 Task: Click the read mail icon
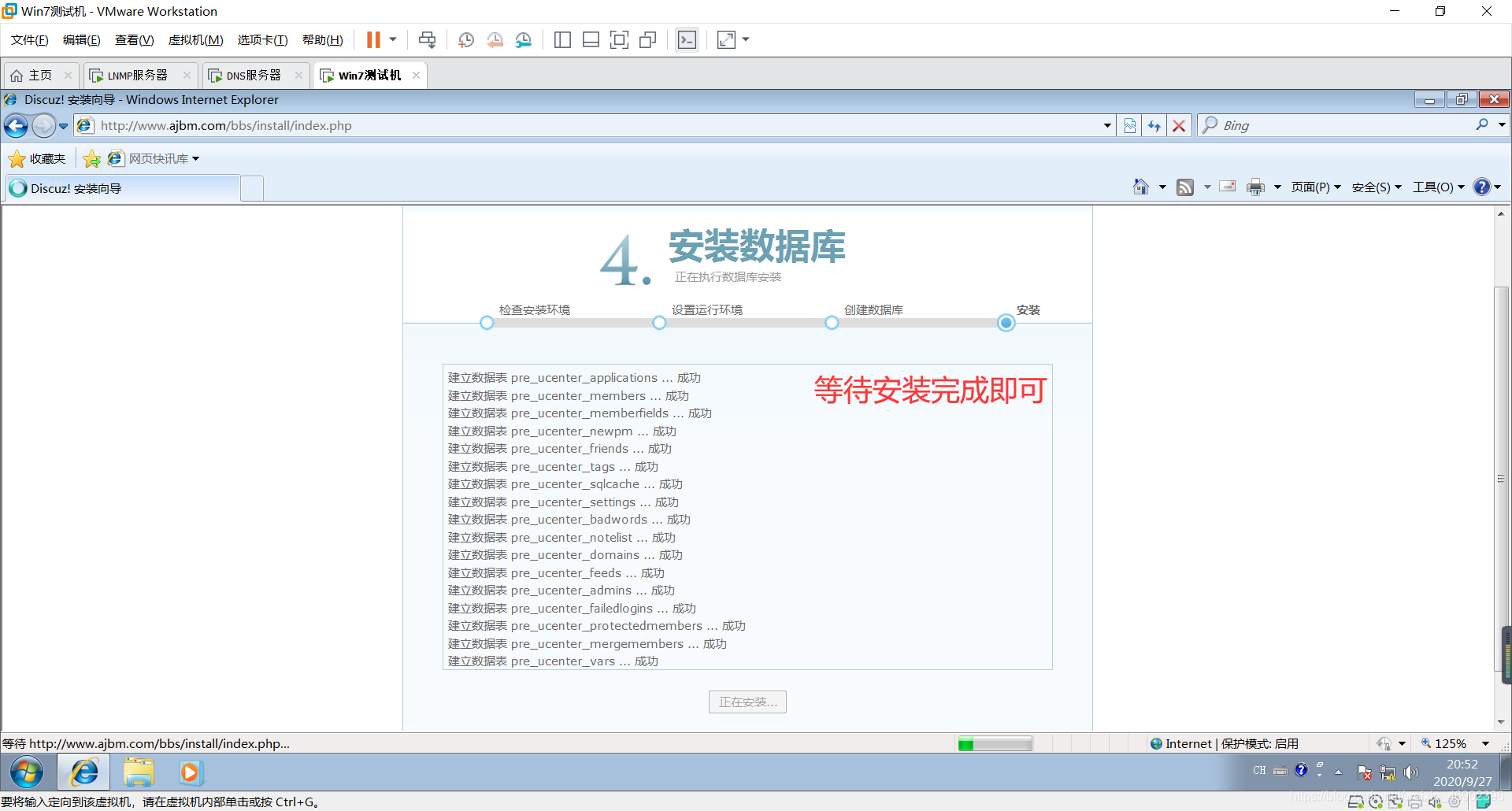point(1228,187)
